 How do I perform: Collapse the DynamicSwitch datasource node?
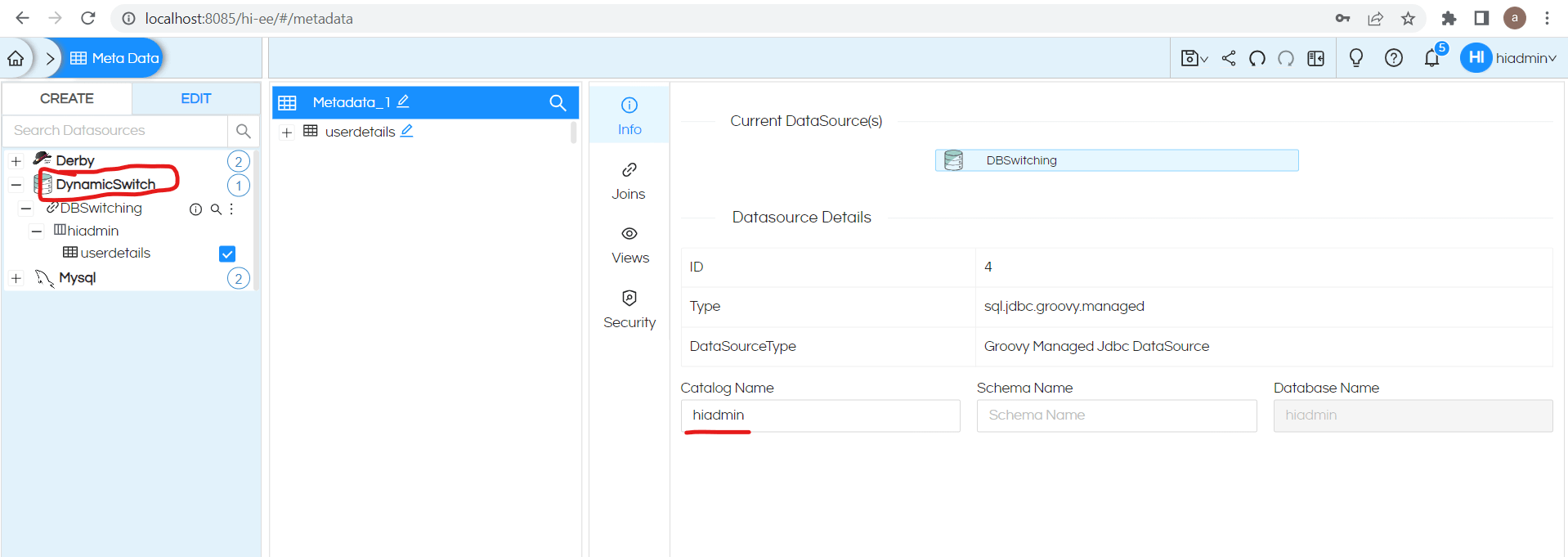(16, 185)
